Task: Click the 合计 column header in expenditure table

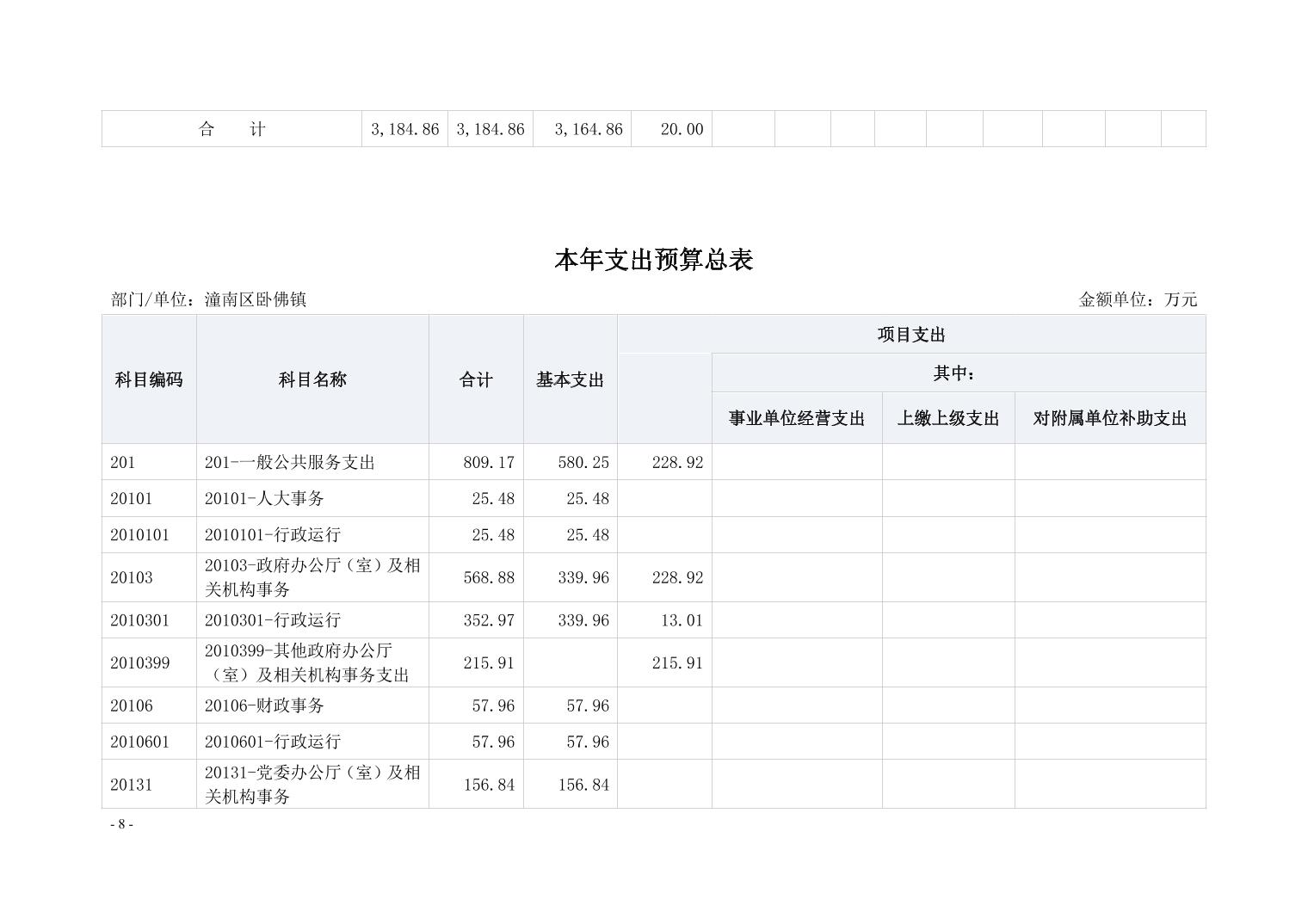Action: point(476,379)
